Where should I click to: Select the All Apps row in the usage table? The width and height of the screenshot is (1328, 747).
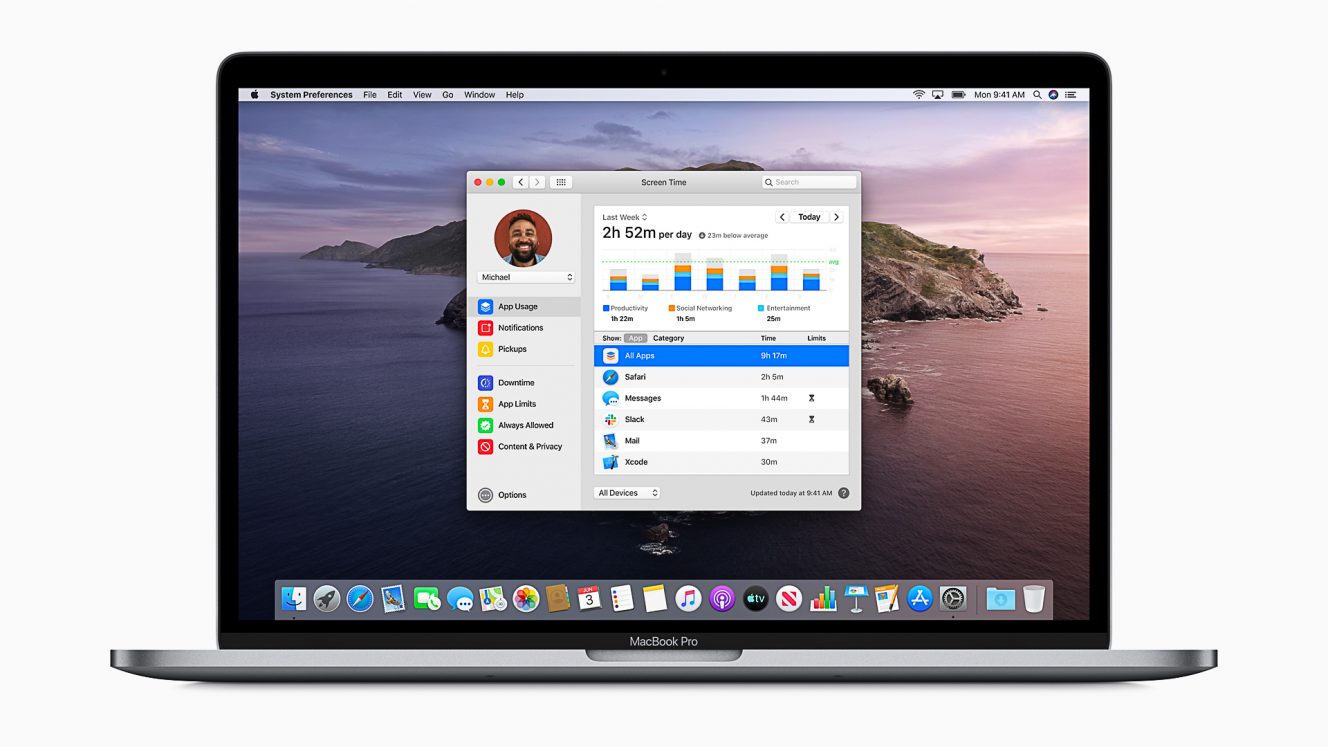[721, 356]
